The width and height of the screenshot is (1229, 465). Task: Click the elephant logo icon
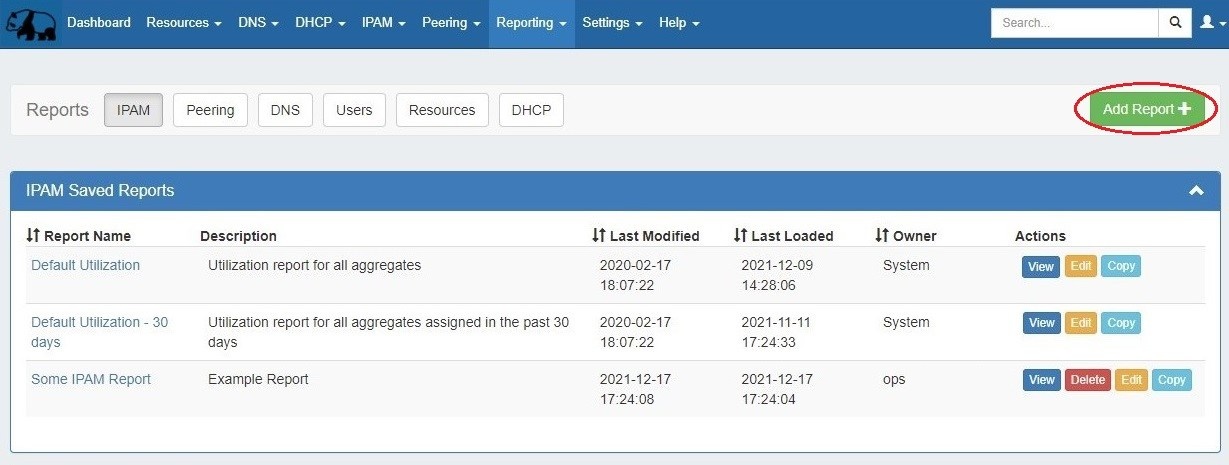point(31,24)
